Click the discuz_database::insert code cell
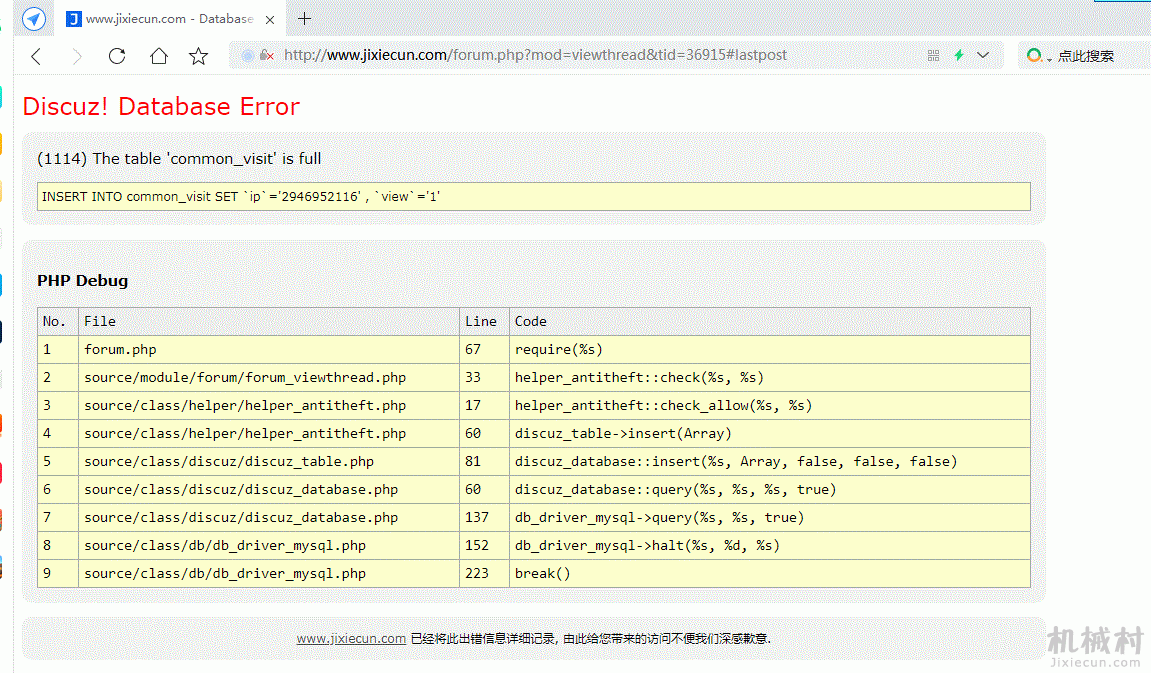Image resolution: width=1151 pixels, height=673 pixels. pos(770,461)
